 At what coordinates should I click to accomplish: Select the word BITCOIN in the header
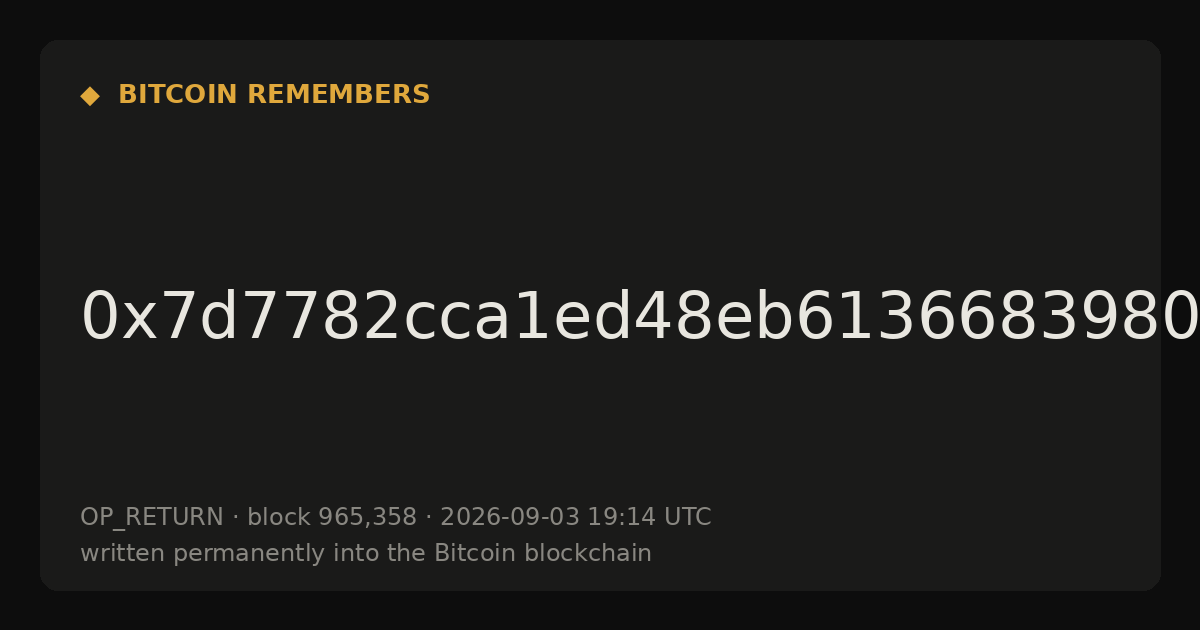point(179,95)
